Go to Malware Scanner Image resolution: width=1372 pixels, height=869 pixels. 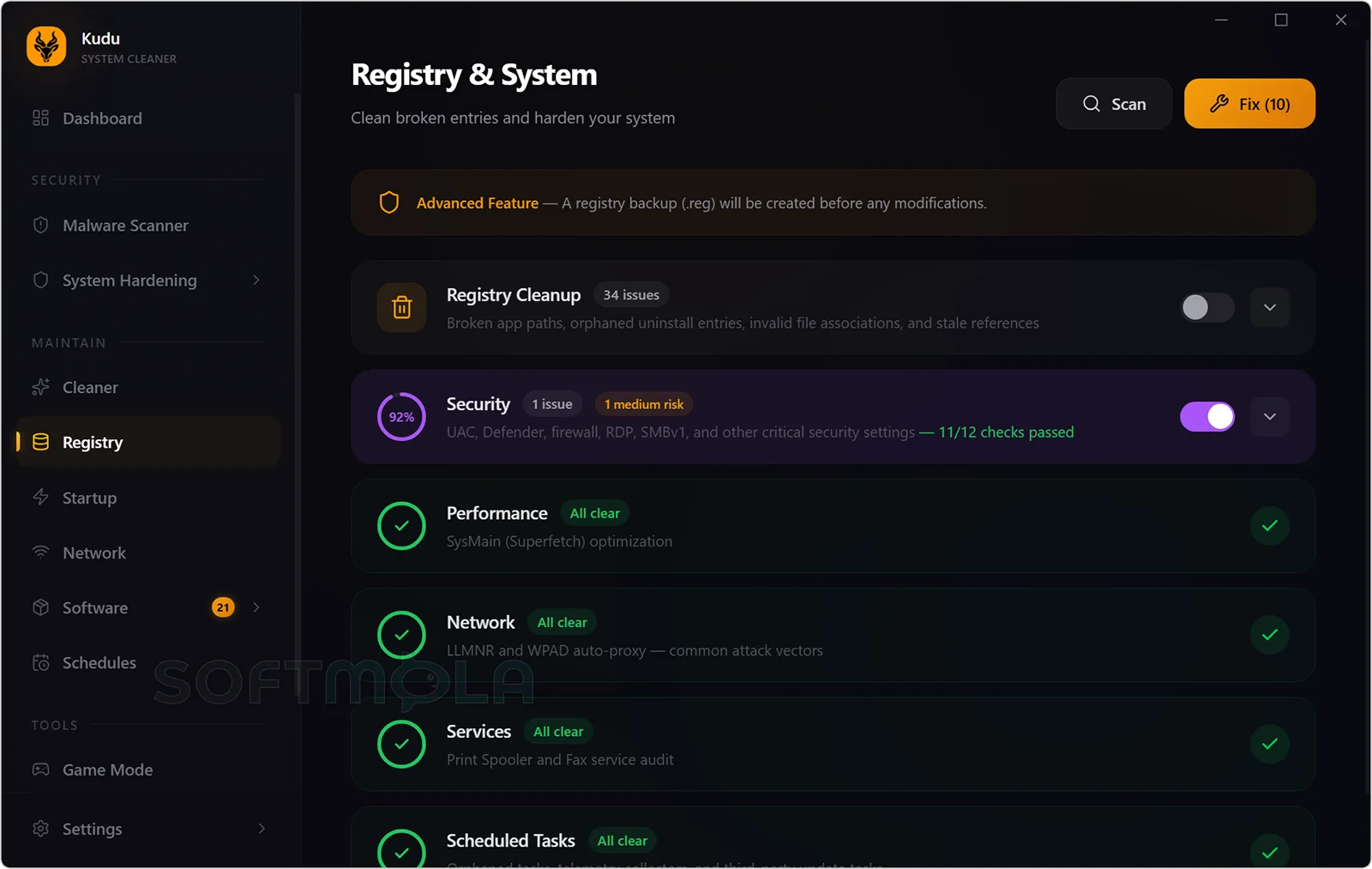coord(147,226)
